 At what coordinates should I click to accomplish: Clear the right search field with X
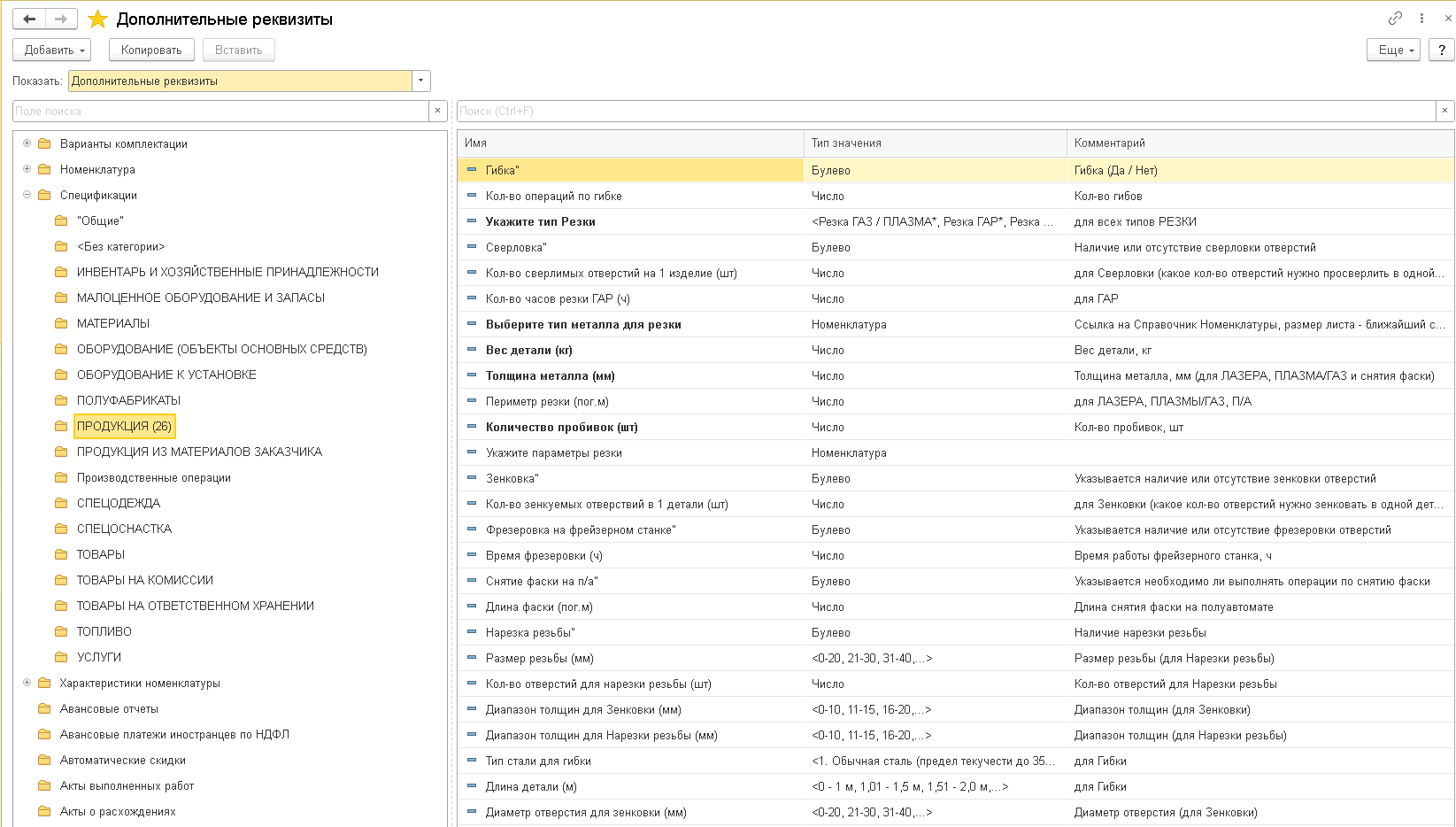[1444, 111]
